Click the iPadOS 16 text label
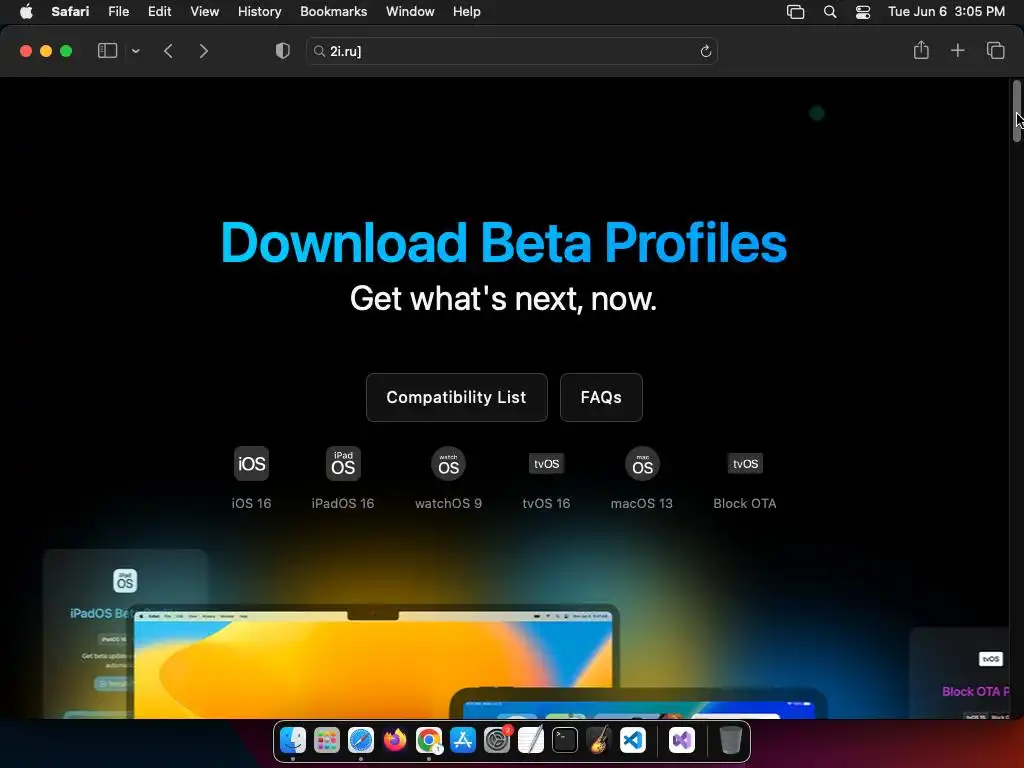This screenshot has width=1024, height=768. [x=343, y=504]
